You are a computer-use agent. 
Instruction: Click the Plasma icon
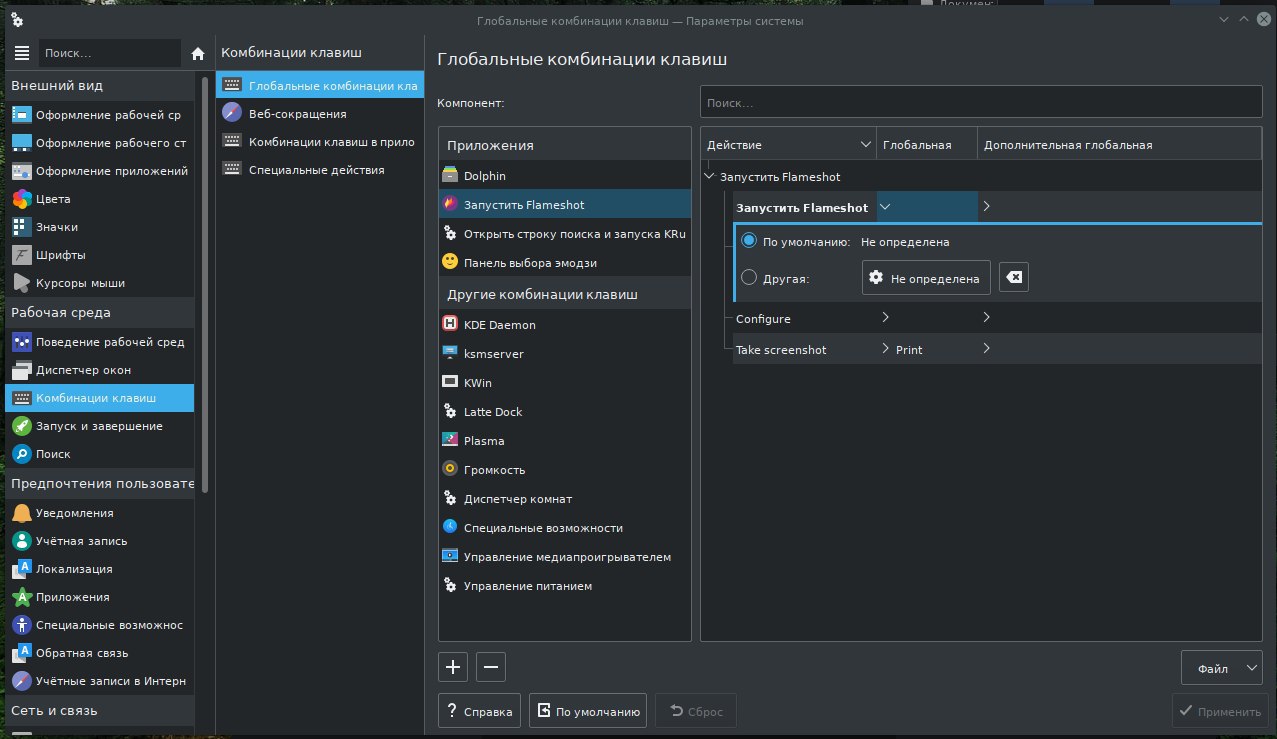pos(450,441)
